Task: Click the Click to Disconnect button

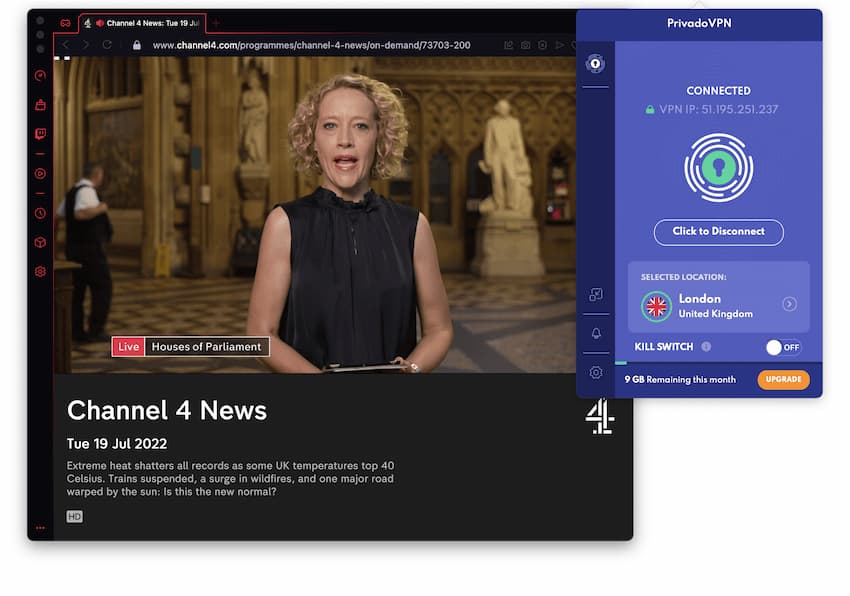Action: 719,232
